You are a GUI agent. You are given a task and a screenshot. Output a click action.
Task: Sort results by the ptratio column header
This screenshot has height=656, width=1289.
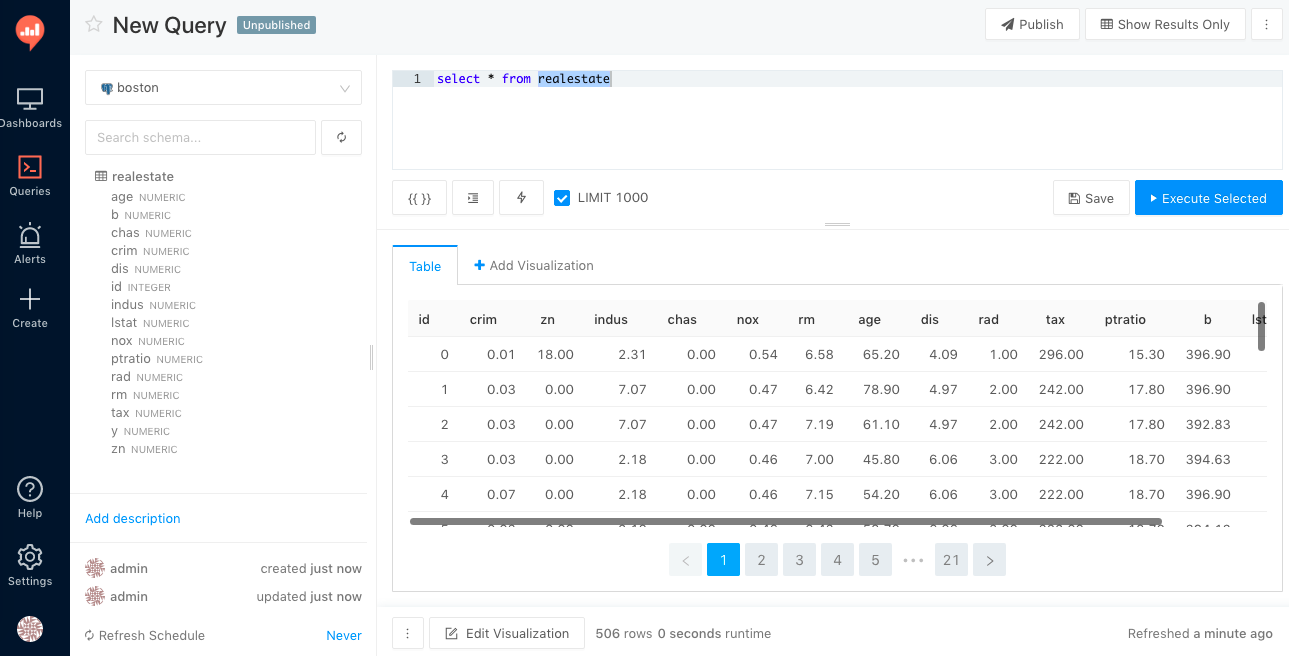(1125, 320)
